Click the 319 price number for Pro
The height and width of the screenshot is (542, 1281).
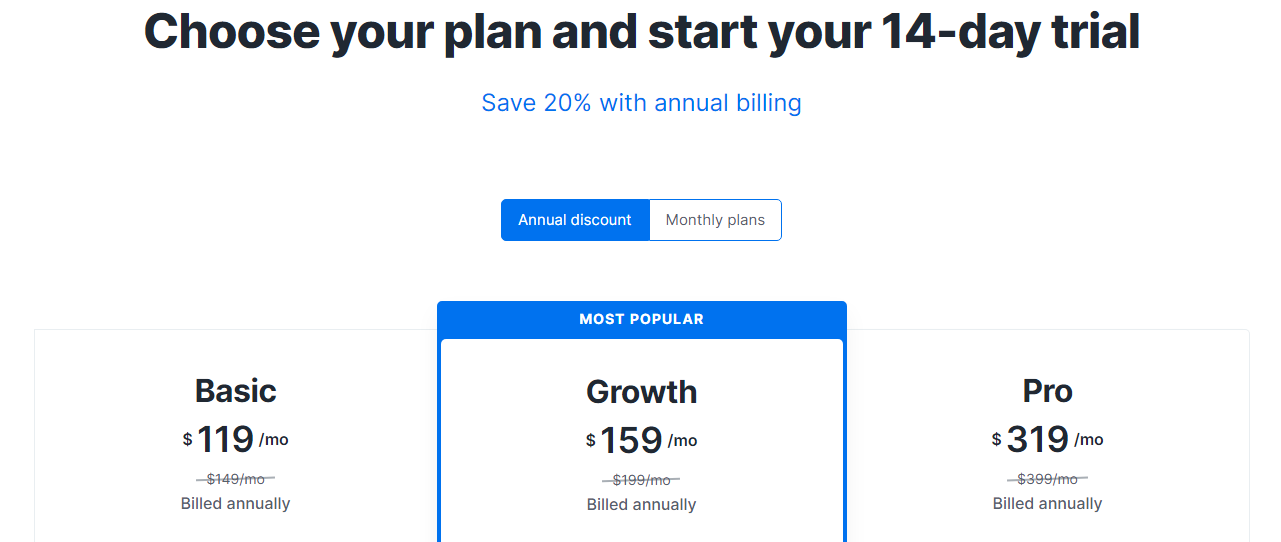point(1037,439)
